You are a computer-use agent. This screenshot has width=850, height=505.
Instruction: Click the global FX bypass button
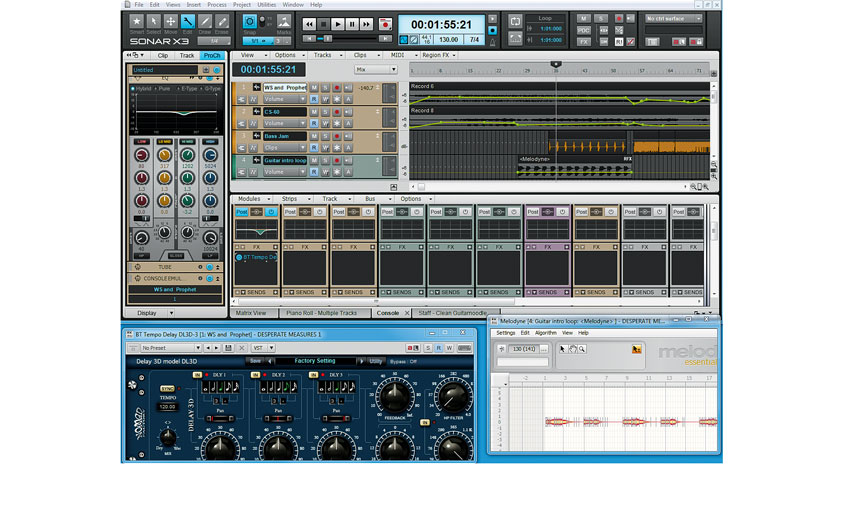tap(583, 42)
